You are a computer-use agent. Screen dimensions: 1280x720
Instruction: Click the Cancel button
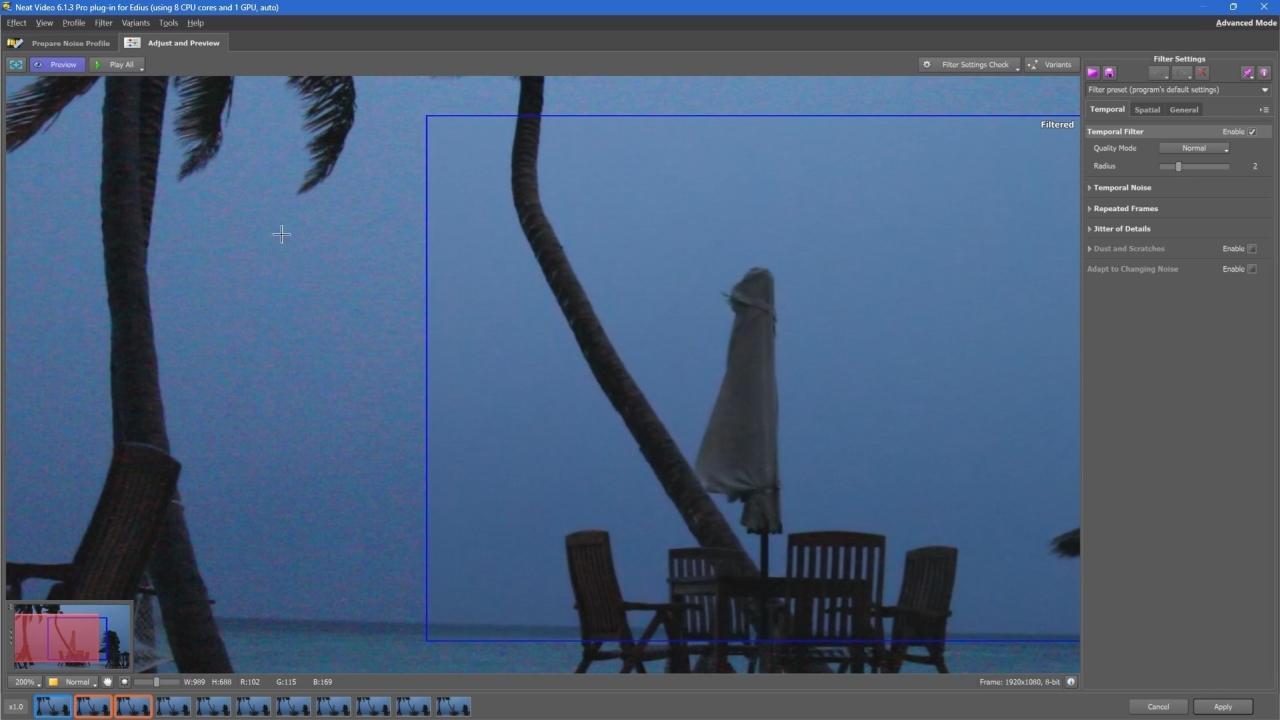tap(1158, 707)
